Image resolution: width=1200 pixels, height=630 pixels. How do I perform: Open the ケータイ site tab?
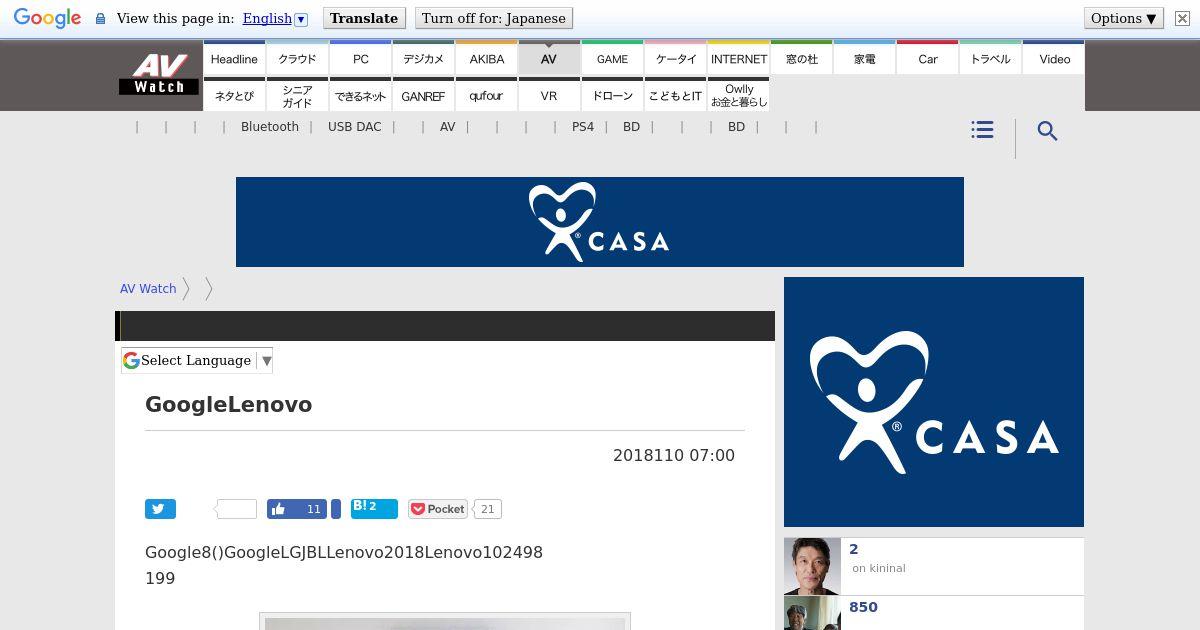coord(675,59)
